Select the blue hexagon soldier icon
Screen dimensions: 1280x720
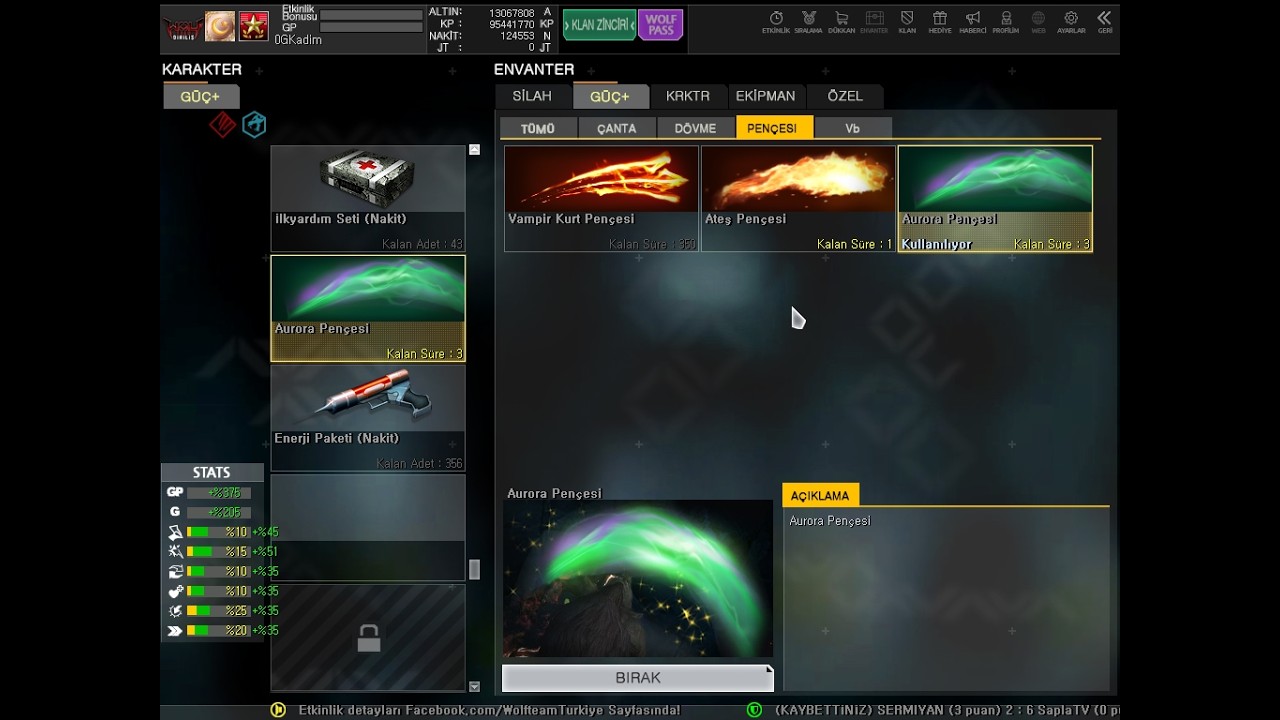point(254,124)
